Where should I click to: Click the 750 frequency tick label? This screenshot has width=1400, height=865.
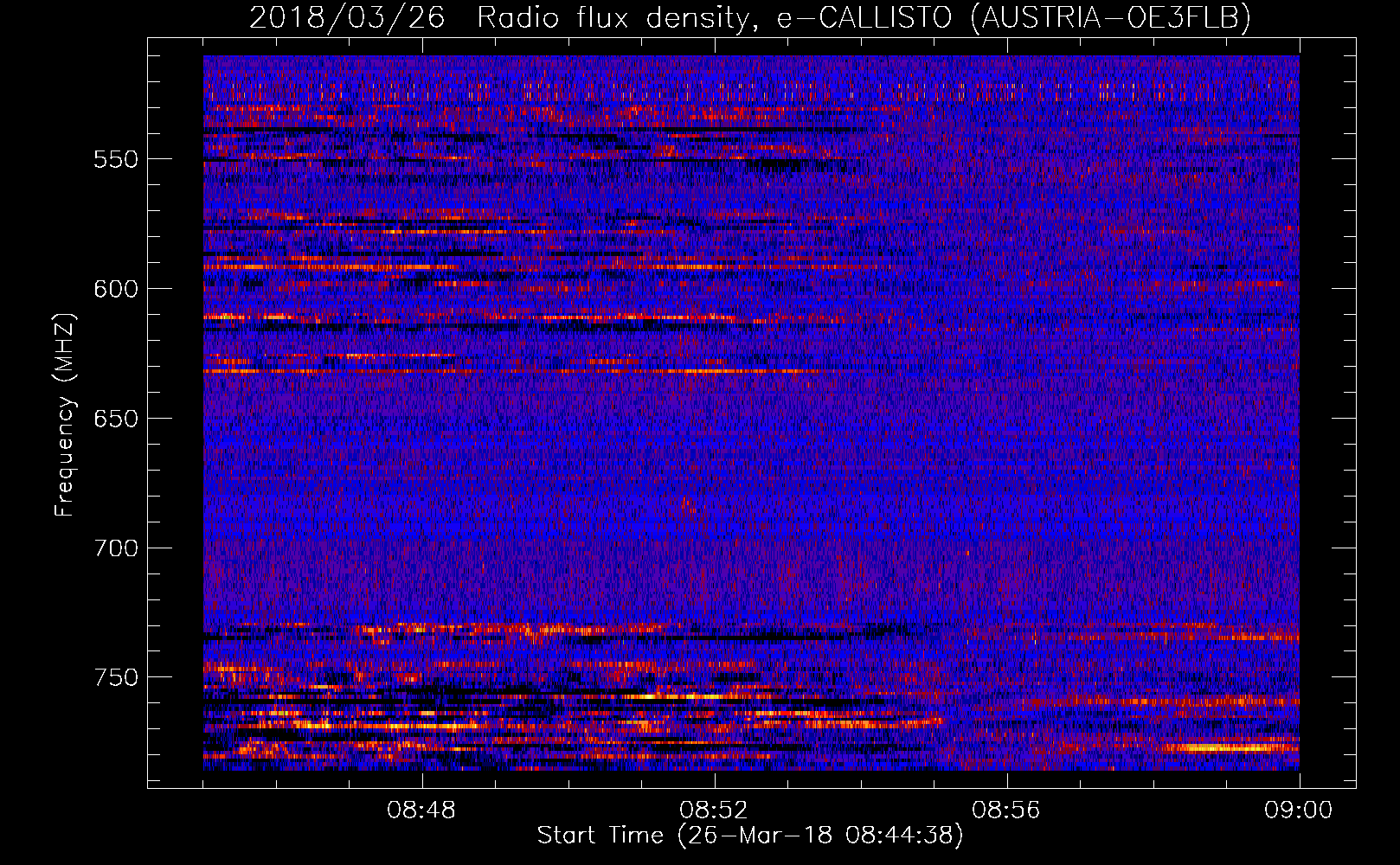(x=116, y=677)
